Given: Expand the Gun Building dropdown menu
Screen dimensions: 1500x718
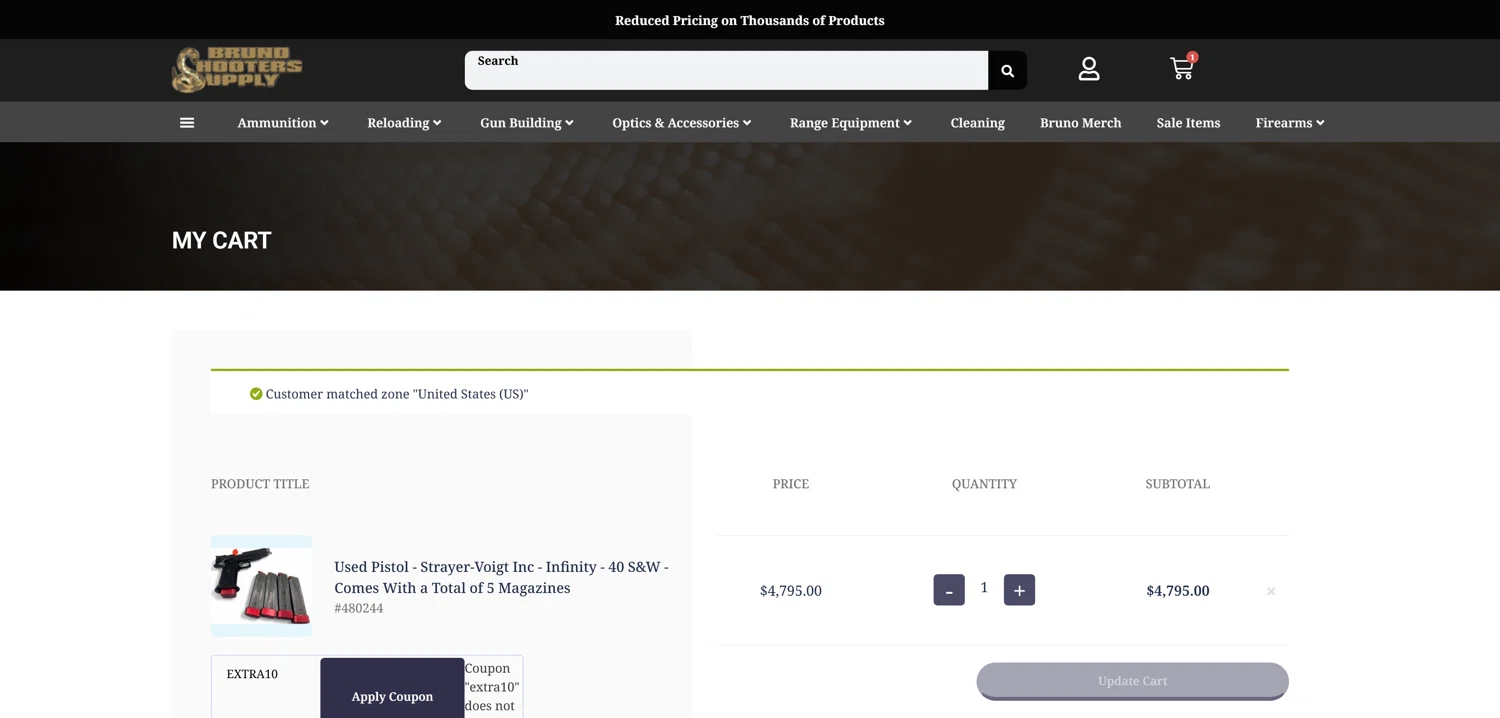Looking at the screenshot, I should (x=527, y=123).
